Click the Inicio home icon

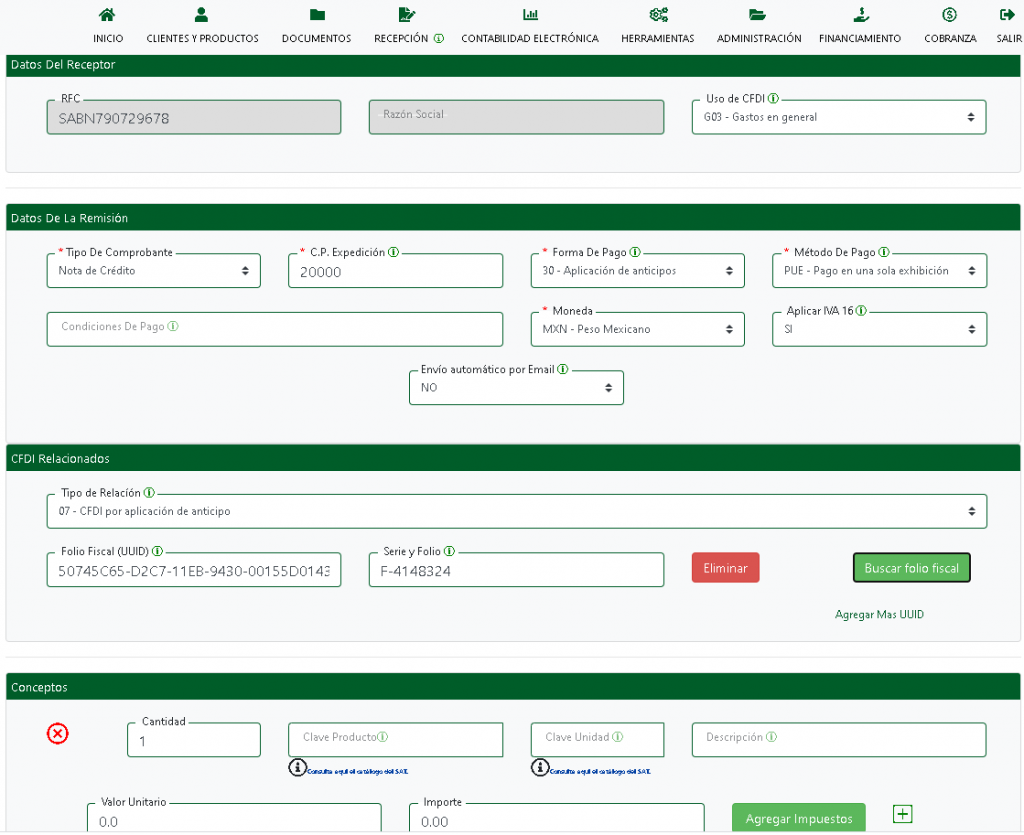click(x=108, y=15)
